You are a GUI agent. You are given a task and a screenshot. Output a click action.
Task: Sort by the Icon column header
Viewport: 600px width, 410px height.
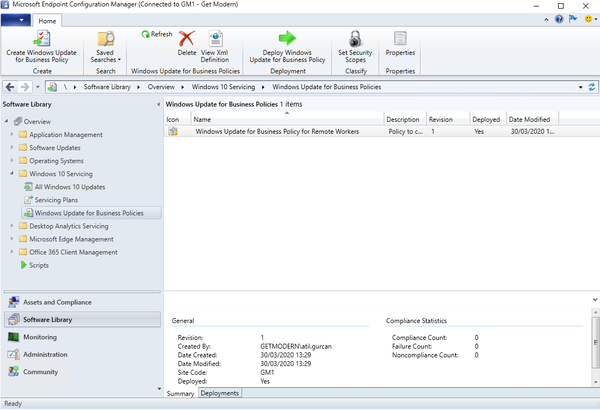click(x=178, y=119)
